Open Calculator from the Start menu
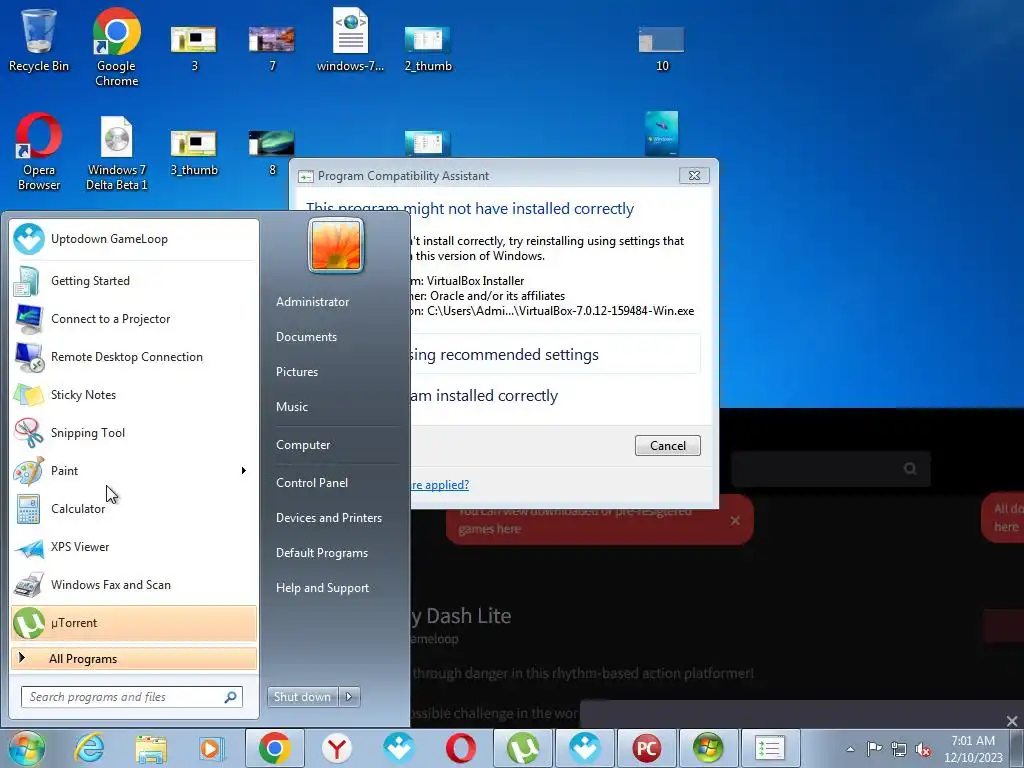The image size is (1024, 768). (133, 509)
